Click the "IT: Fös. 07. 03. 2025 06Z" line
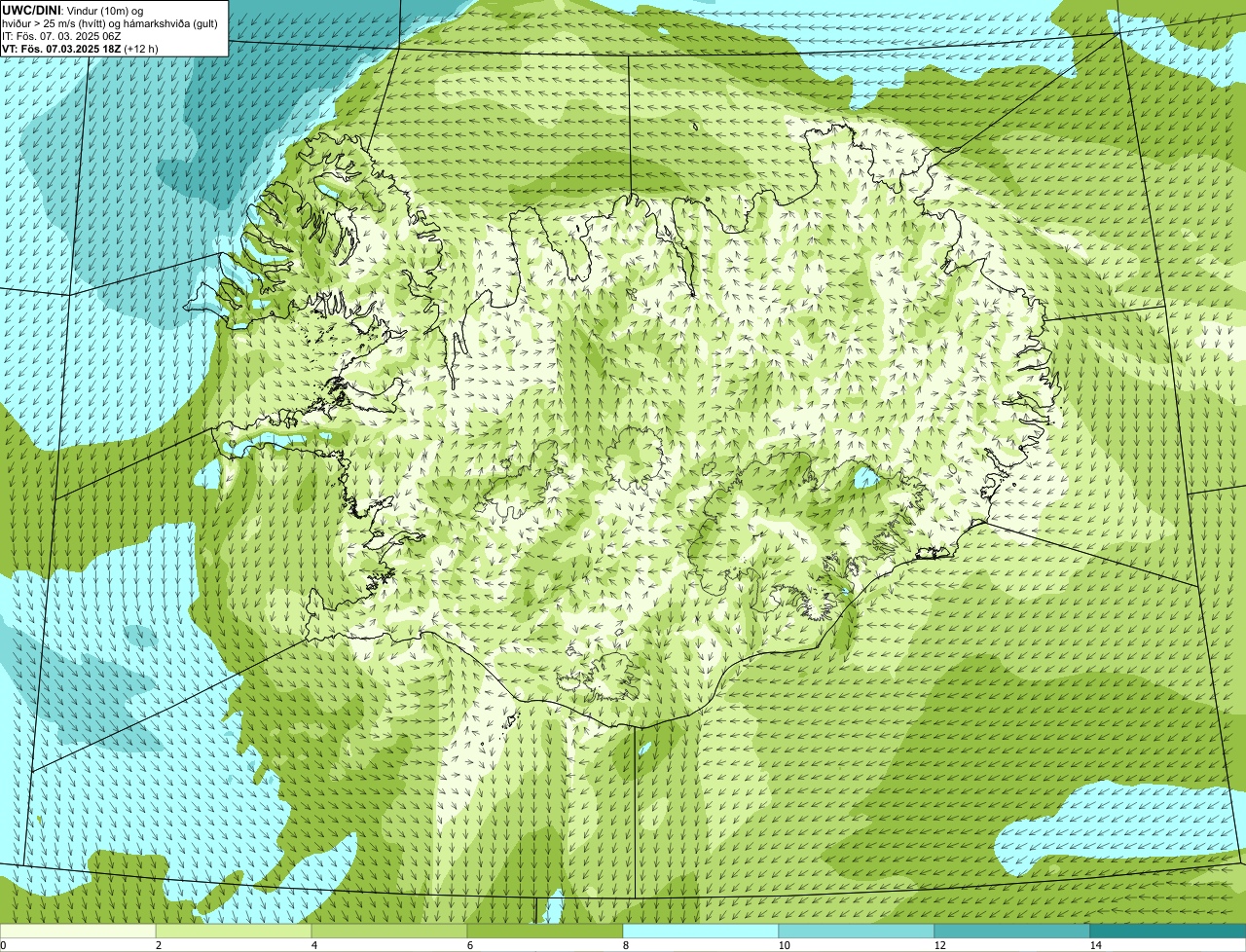 tap(62, 36)
